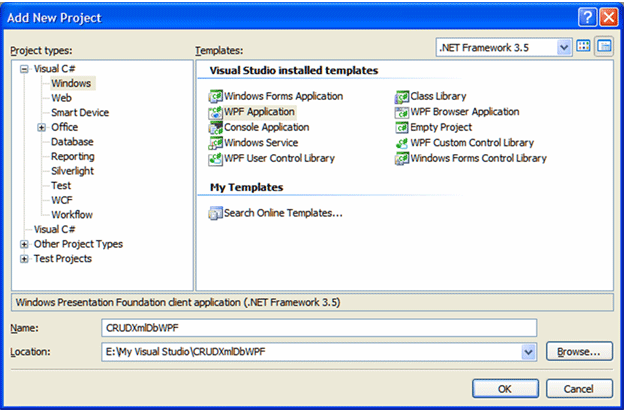Pick the Empty Project template icon
Image resolution: width=625 pixels, height=411 pixels.
pyautogui.click(x=402, y=128)
